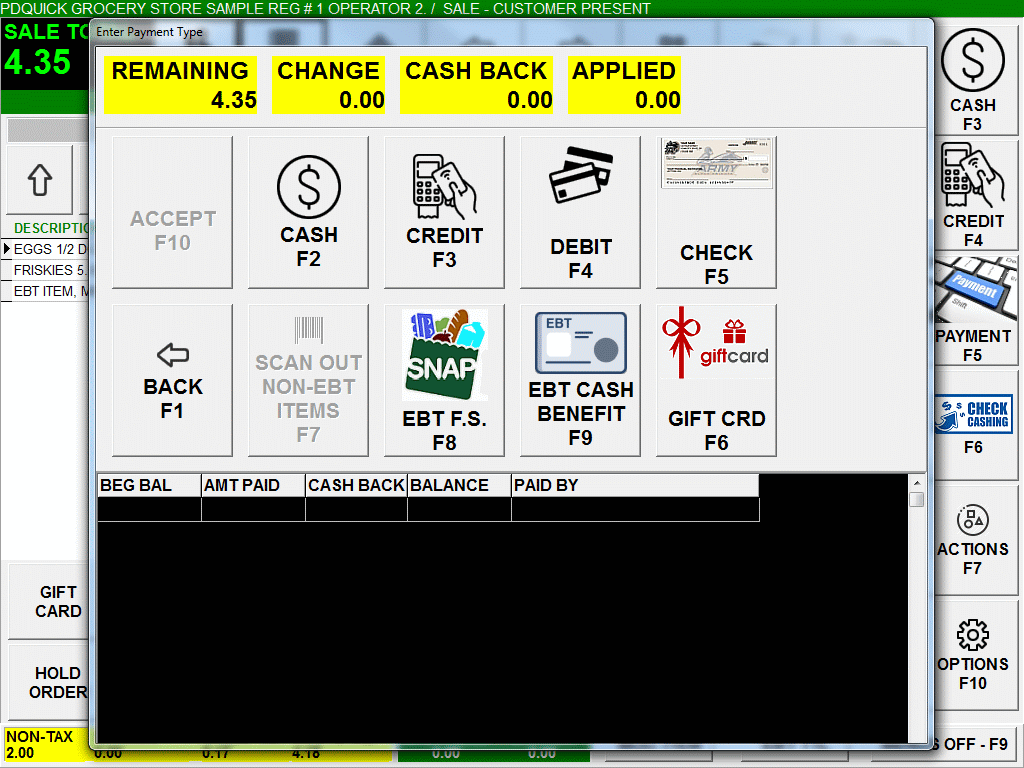Click the payment grid scrollbar up arrow
This screenshot has width=1024, height=768.
917,484
